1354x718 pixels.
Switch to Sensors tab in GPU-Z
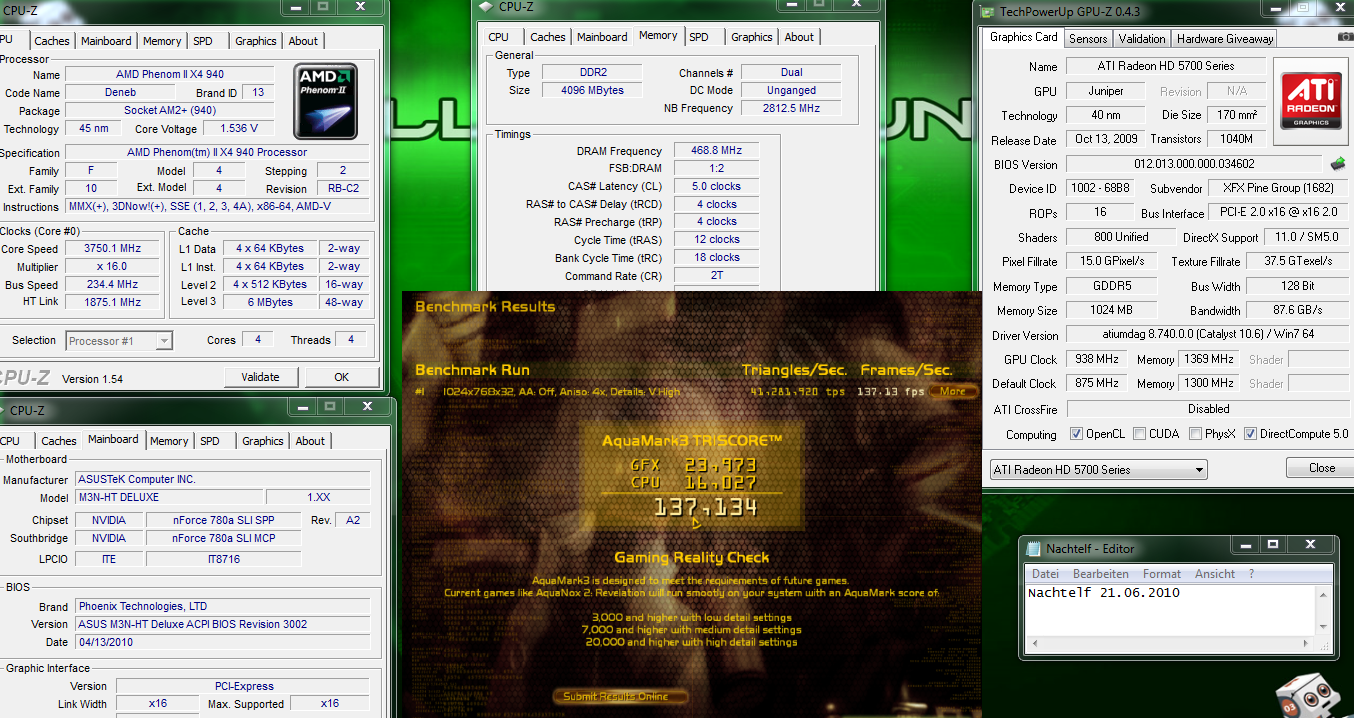tap(1088, 38)
